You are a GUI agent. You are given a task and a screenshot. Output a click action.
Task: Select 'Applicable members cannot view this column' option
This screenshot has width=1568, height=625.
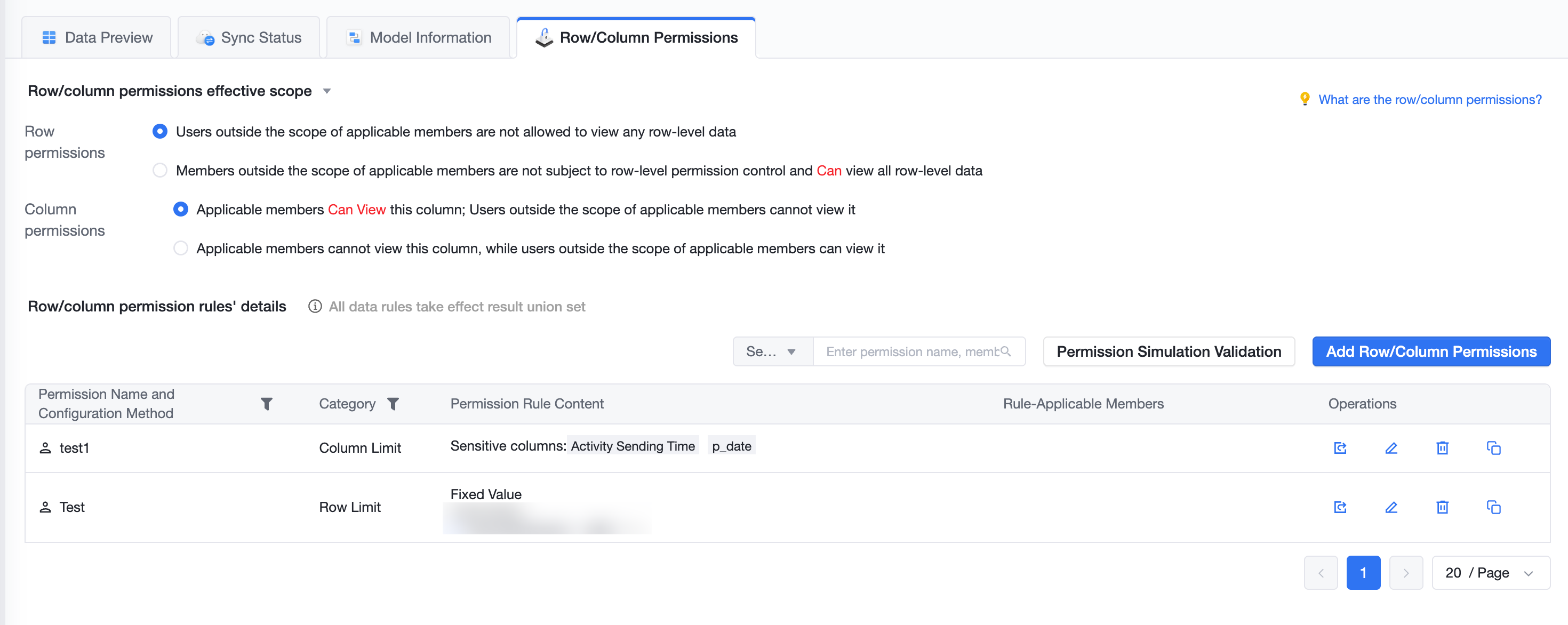181,249
